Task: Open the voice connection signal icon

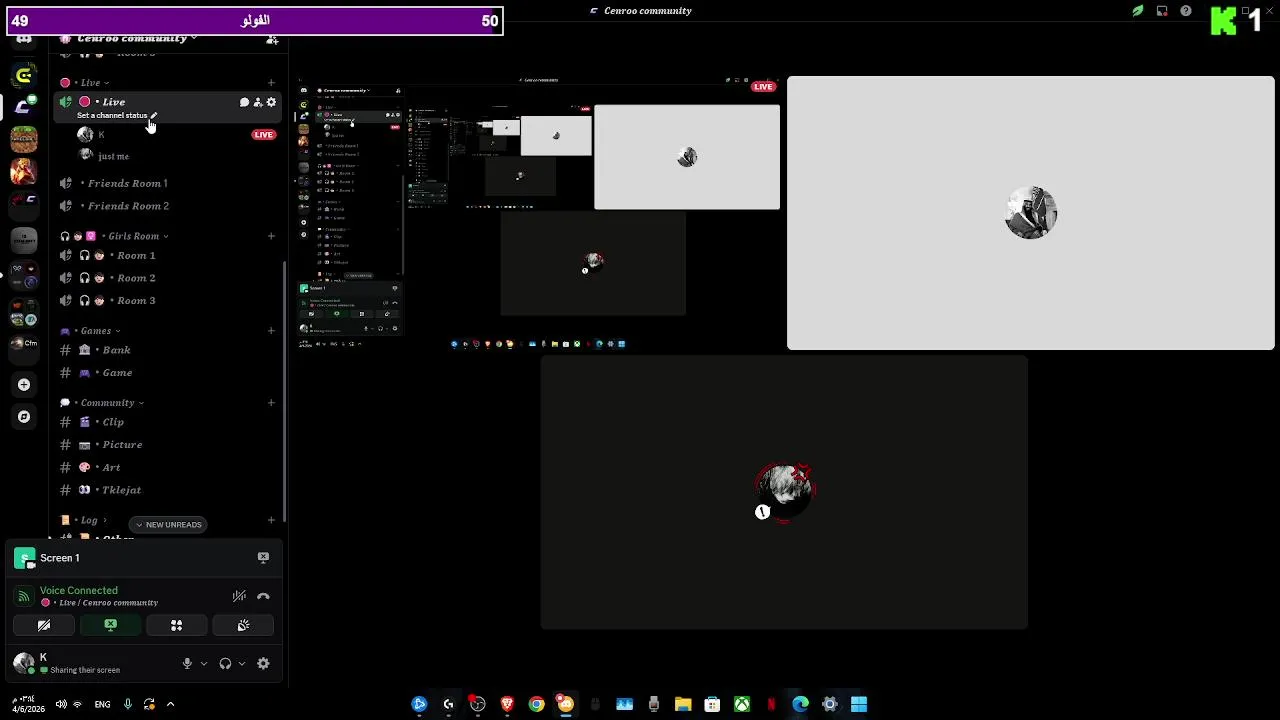Action: click(x=24, y=596)
